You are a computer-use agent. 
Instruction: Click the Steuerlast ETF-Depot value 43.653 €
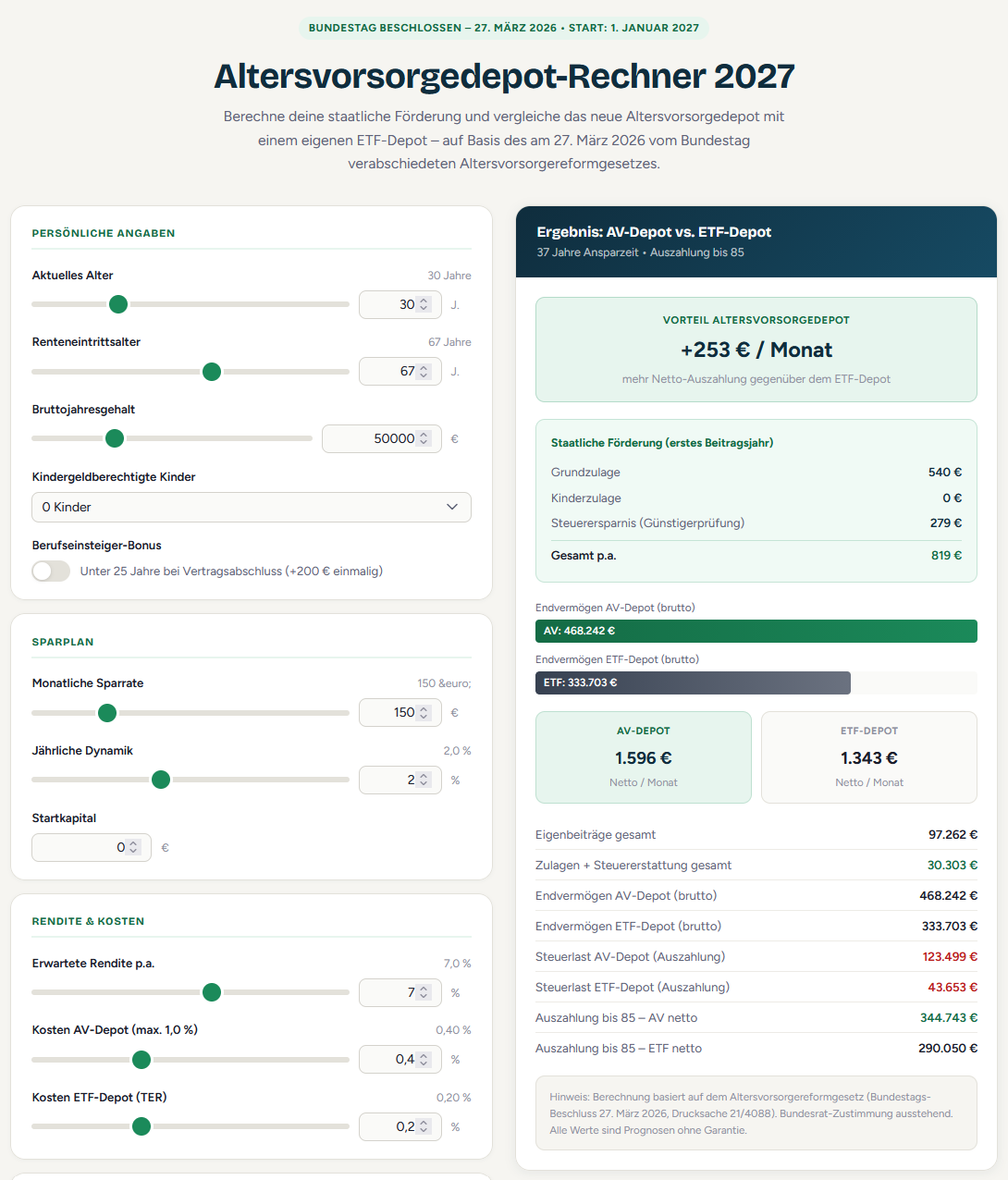point(953,987)
